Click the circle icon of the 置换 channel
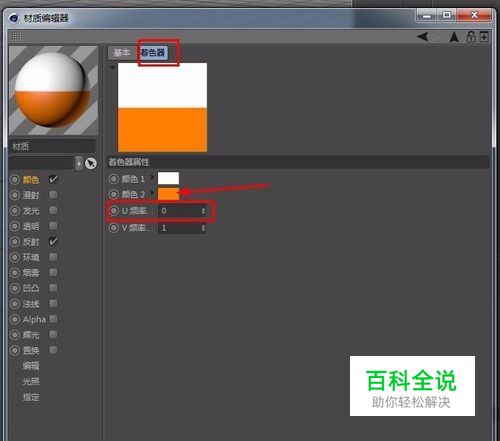This screenshot has width=500, height=441. (x=15, y=350)
